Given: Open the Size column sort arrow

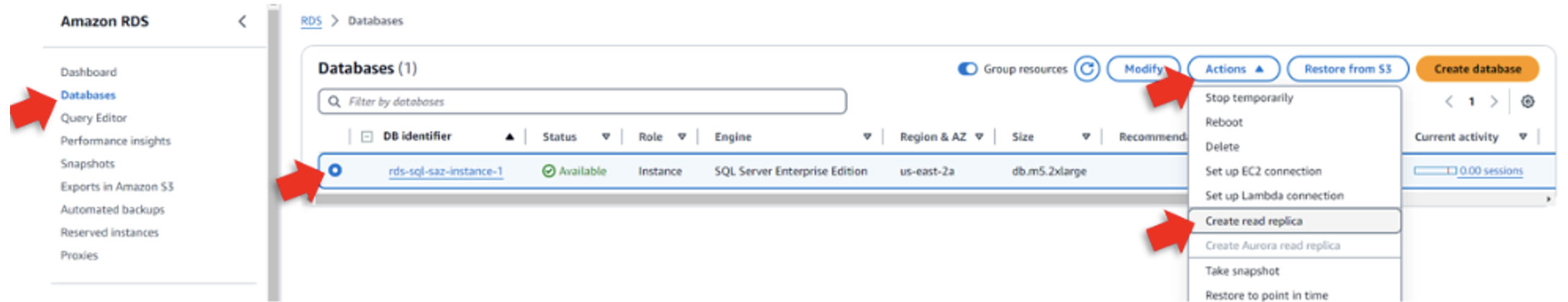Looking at the screenshot, I should pos(1086,137).
